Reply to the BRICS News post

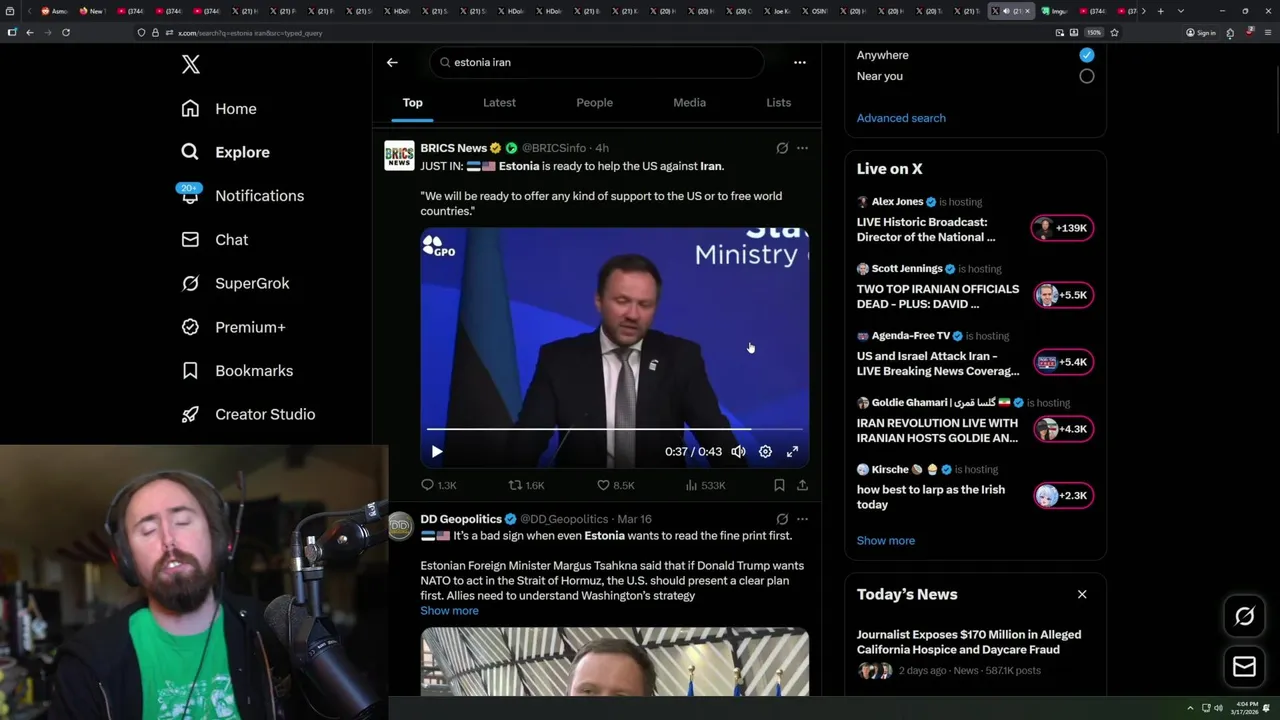438,485
